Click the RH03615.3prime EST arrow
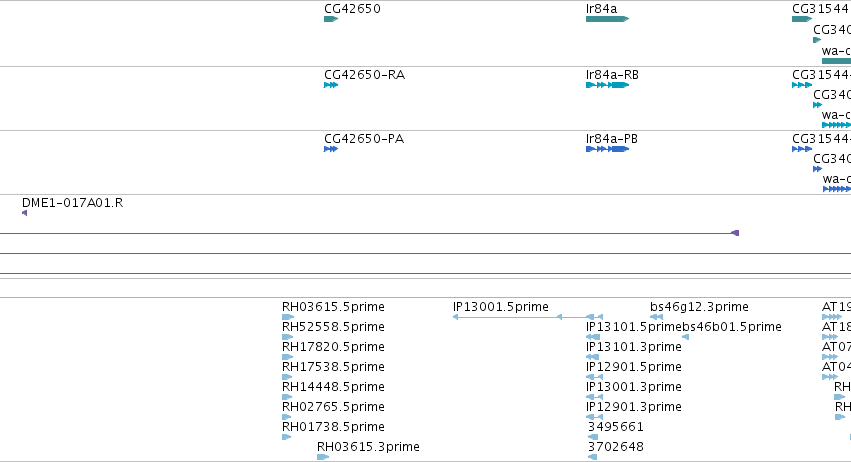This screenshot has width=851, height=462. 323,457
